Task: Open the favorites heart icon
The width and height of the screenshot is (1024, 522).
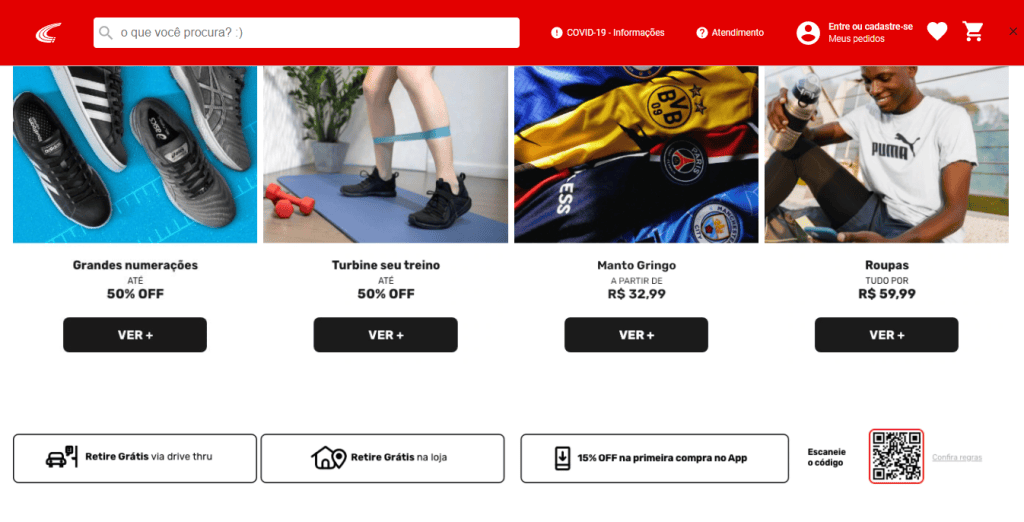Action: point(937,31)
